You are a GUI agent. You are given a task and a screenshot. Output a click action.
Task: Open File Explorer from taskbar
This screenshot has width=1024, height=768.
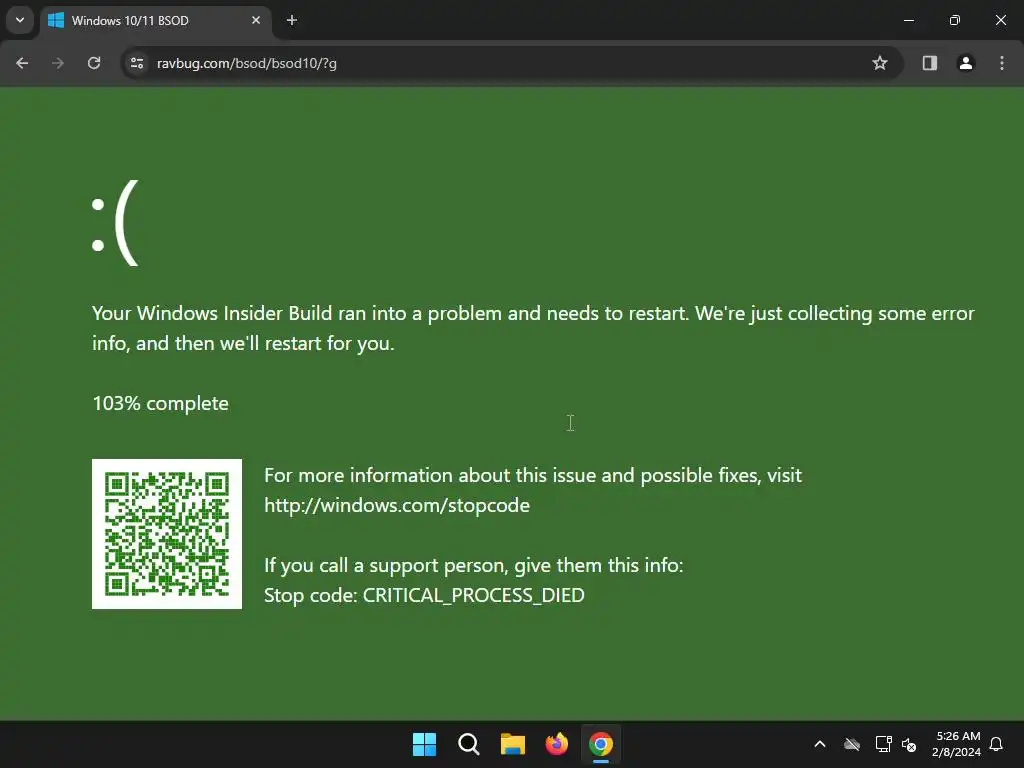coord(513,744)
